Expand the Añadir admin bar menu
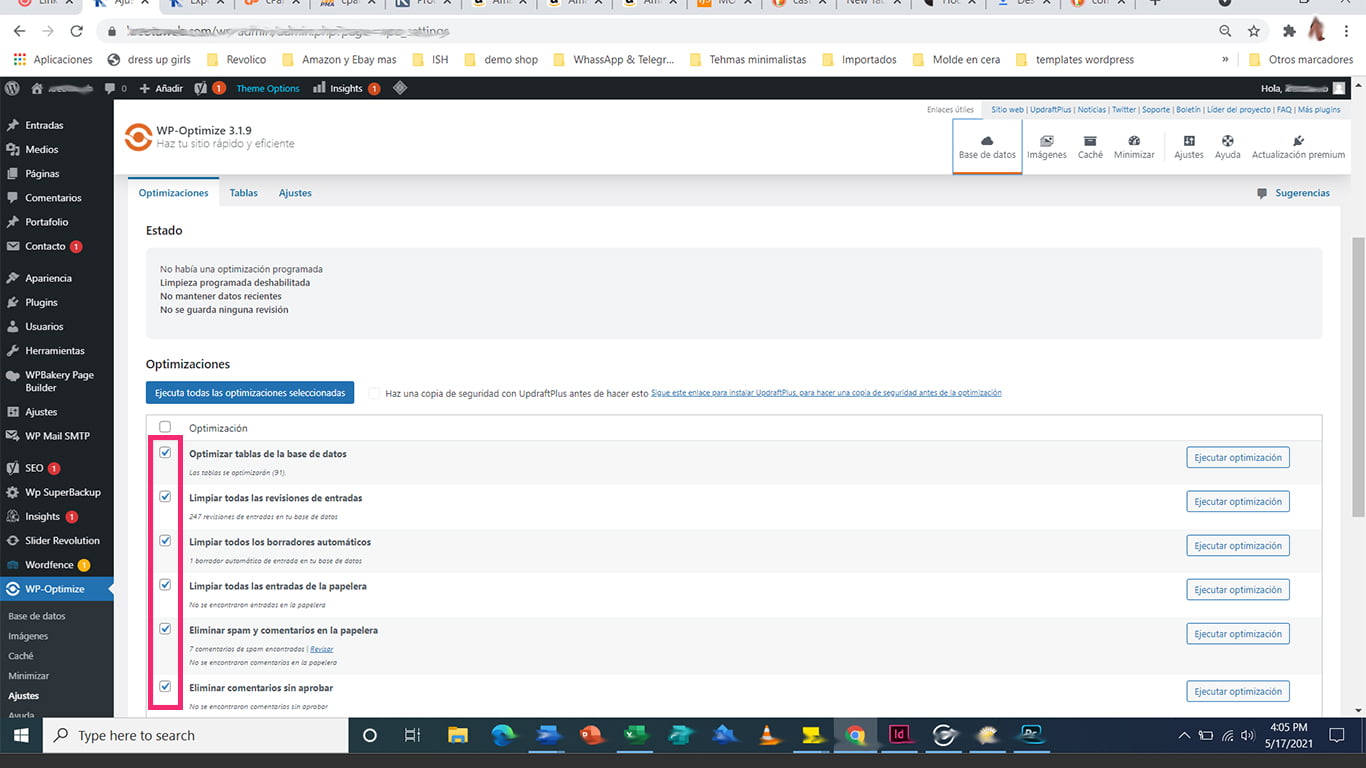This screenshot has height=768, width=1366. click(160, 88)
